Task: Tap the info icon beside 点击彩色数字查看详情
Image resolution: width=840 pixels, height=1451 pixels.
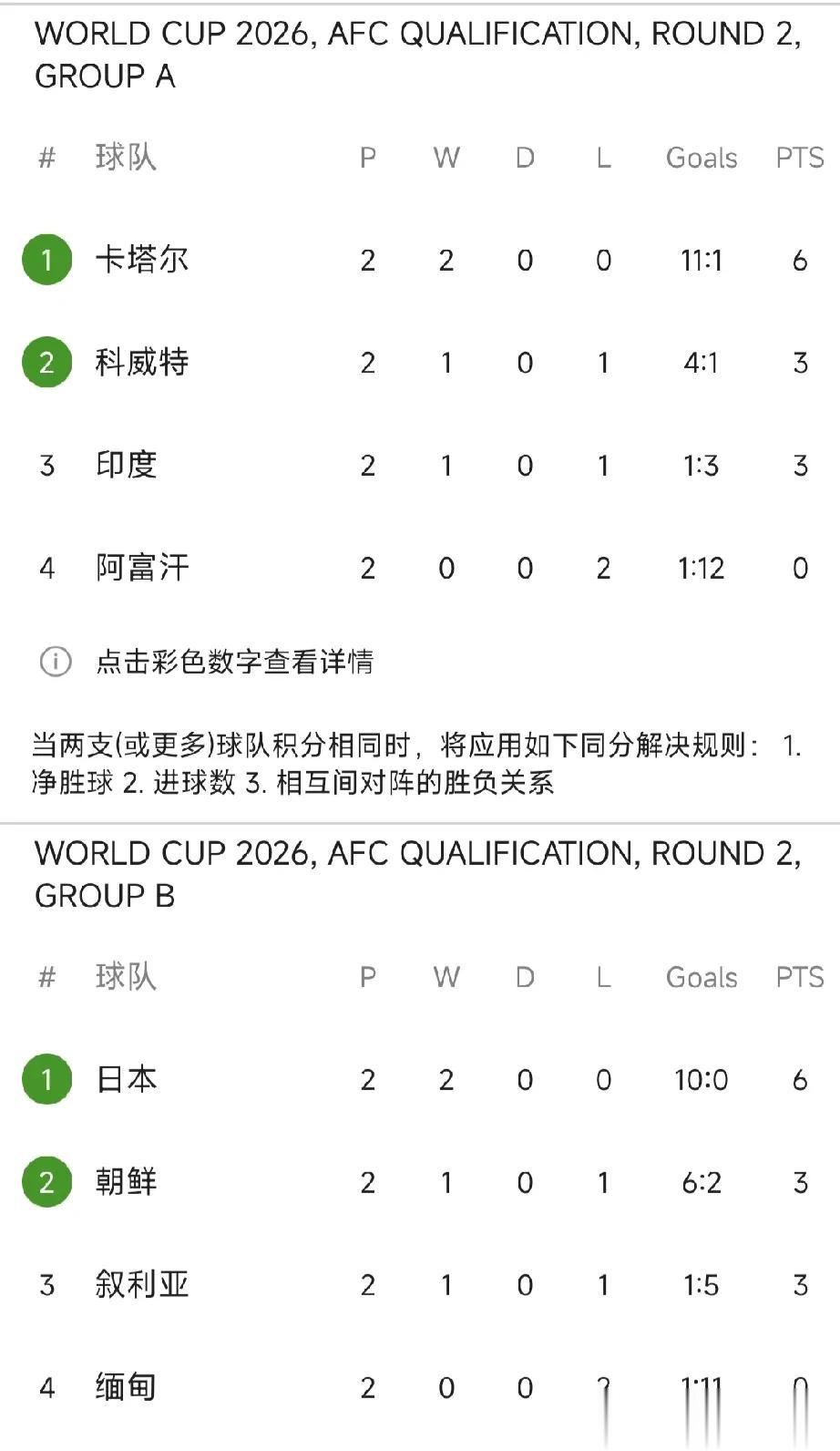Action: [x=56, y=661]
